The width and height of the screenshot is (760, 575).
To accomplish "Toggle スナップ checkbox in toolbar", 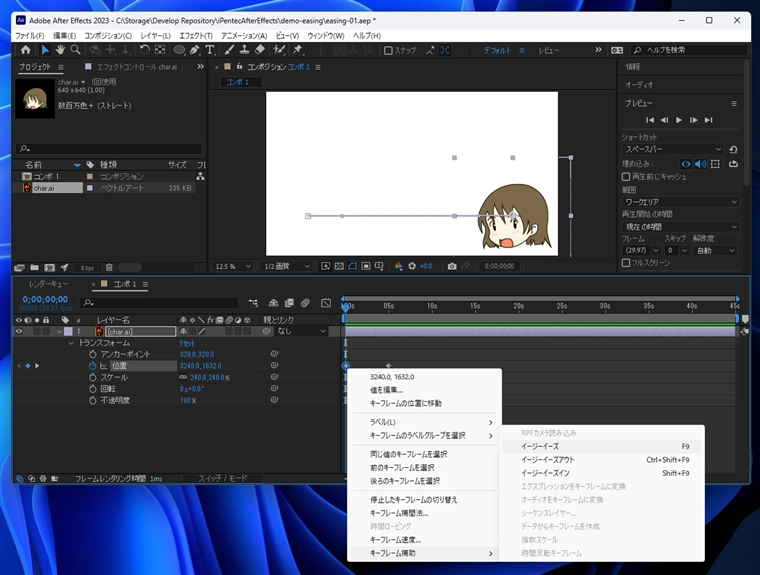I will [388, 50].
